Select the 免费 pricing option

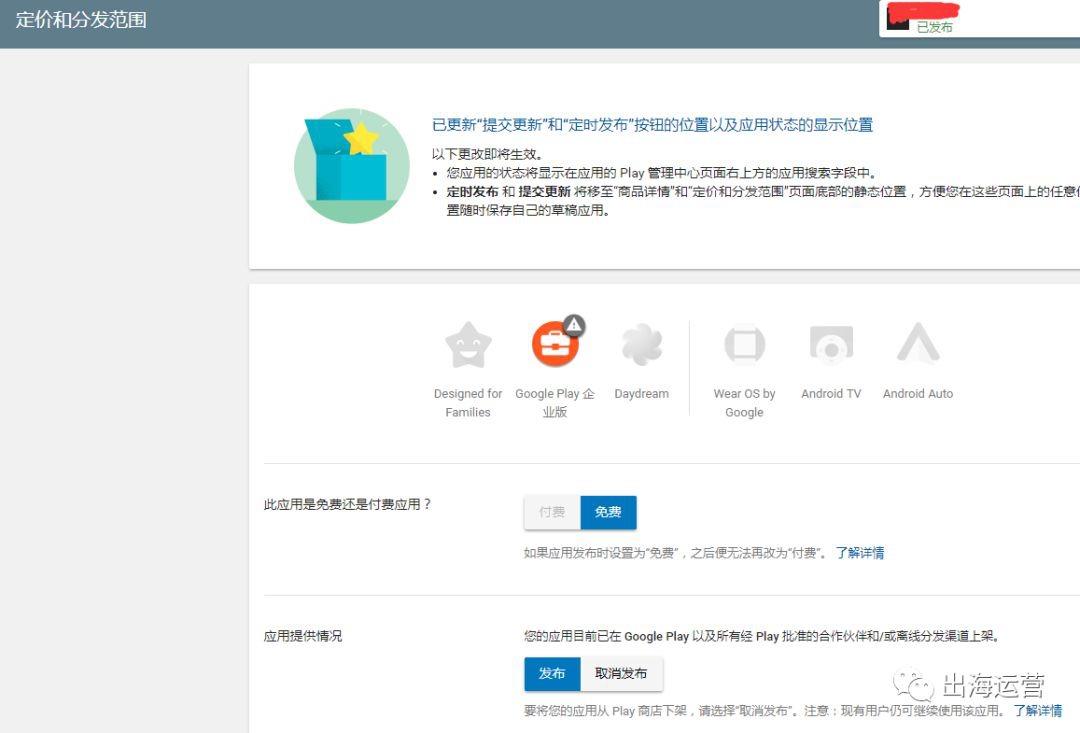click(x=608, y=512)
